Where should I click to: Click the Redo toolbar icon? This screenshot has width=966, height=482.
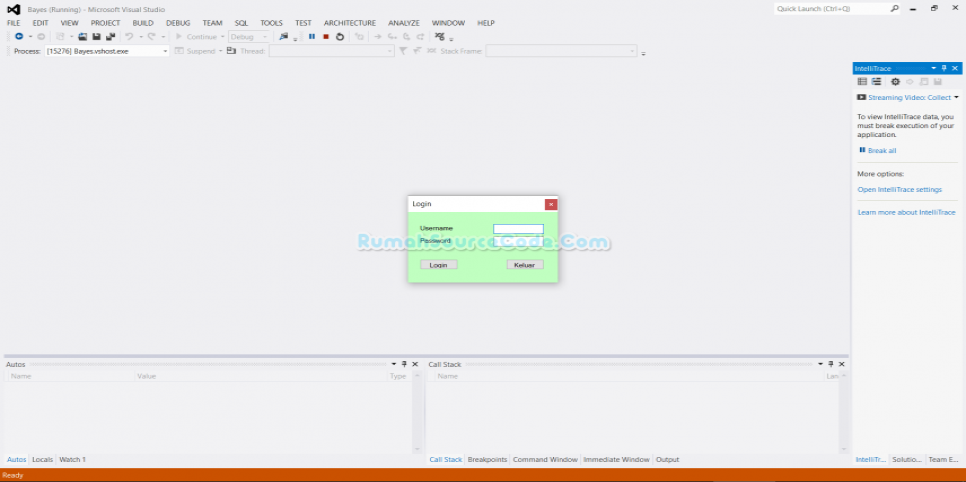pyautogui.click(x=151, y=36)
